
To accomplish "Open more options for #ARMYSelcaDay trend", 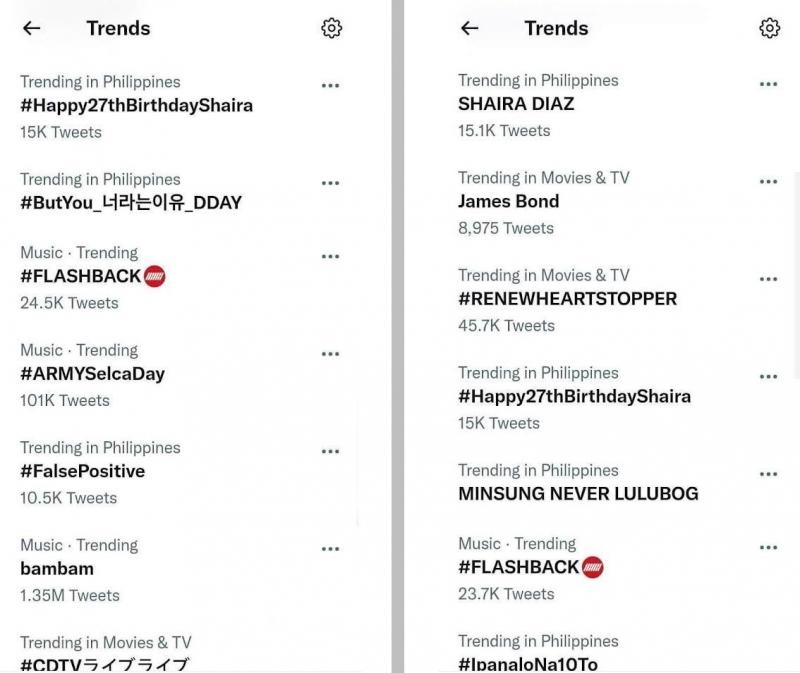I will click(x=331, y=354).
